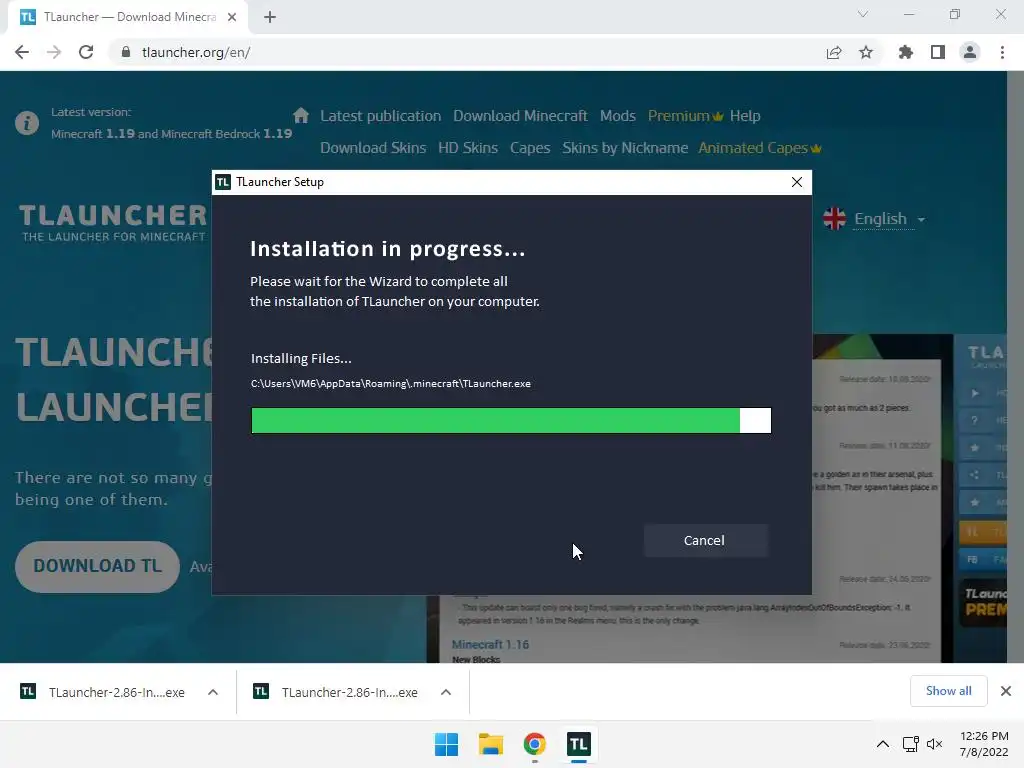Open Skins by Nickname link
Image resolution: width=1024 pixels, height=768 pixels.
coord(625,148)
